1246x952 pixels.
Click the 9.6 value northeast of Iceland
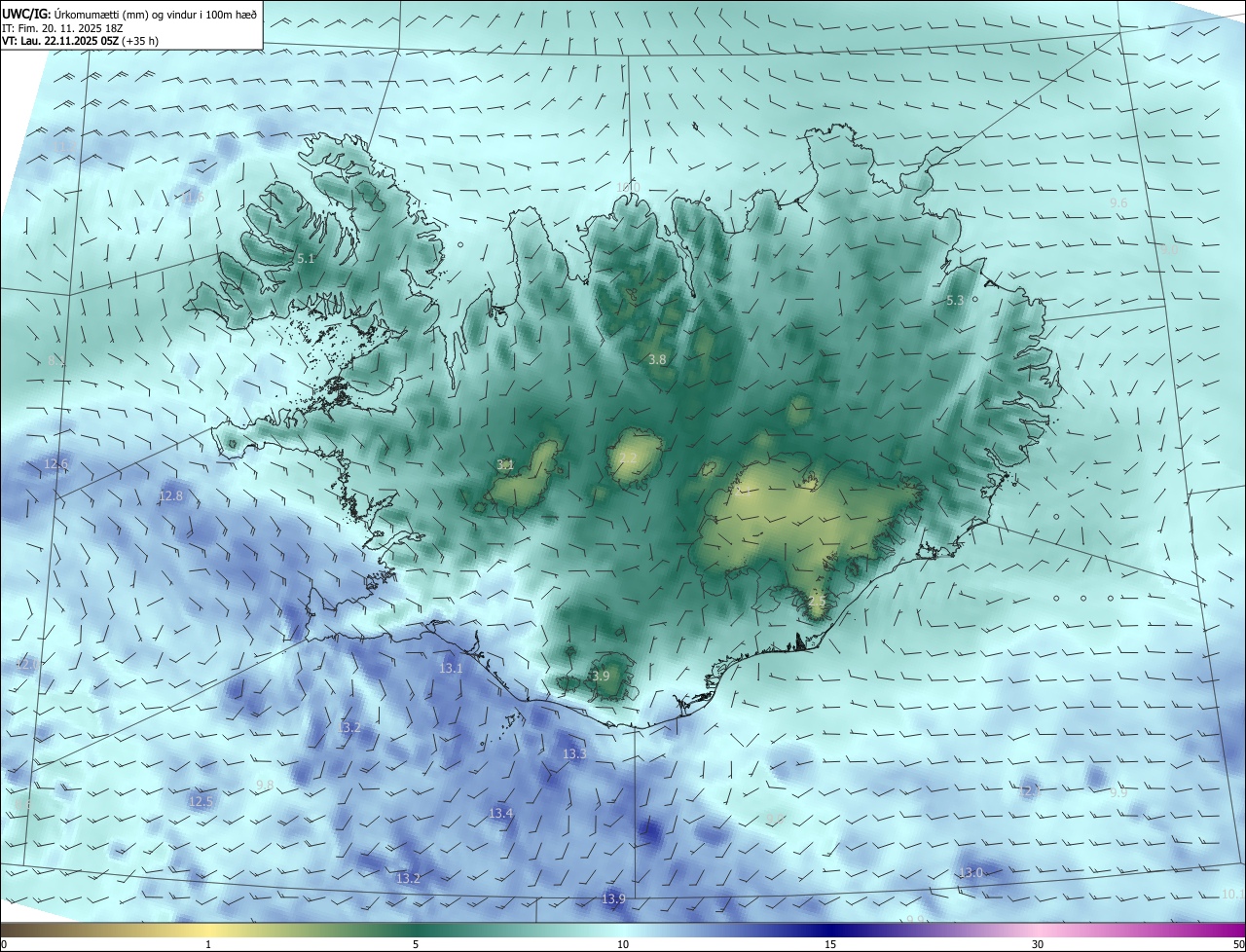1118,203
